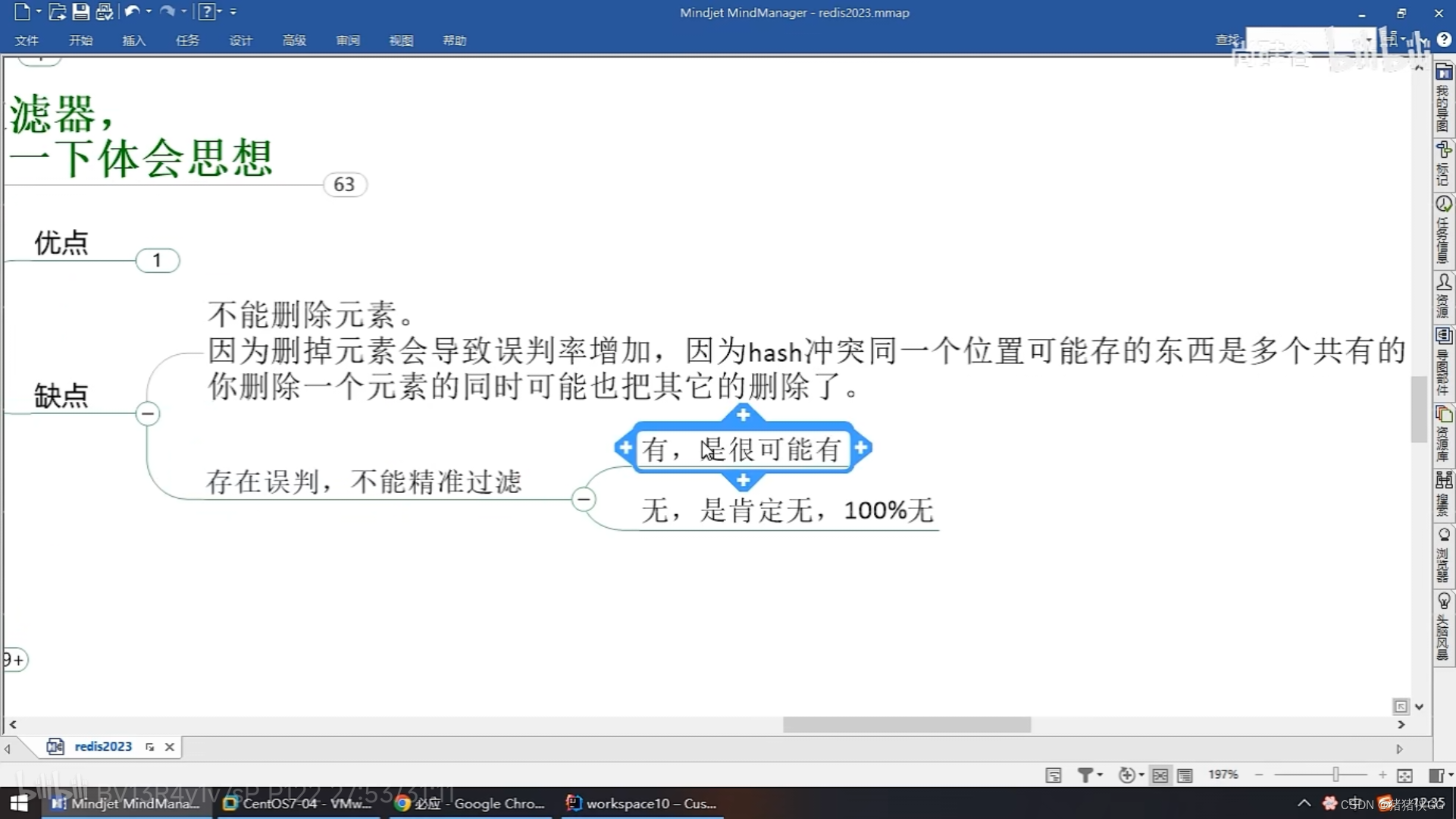The height and width of the screenshot is (819, 1456).
Task: Toggle the topic index status bar icon
Action: click(1054, 775)
